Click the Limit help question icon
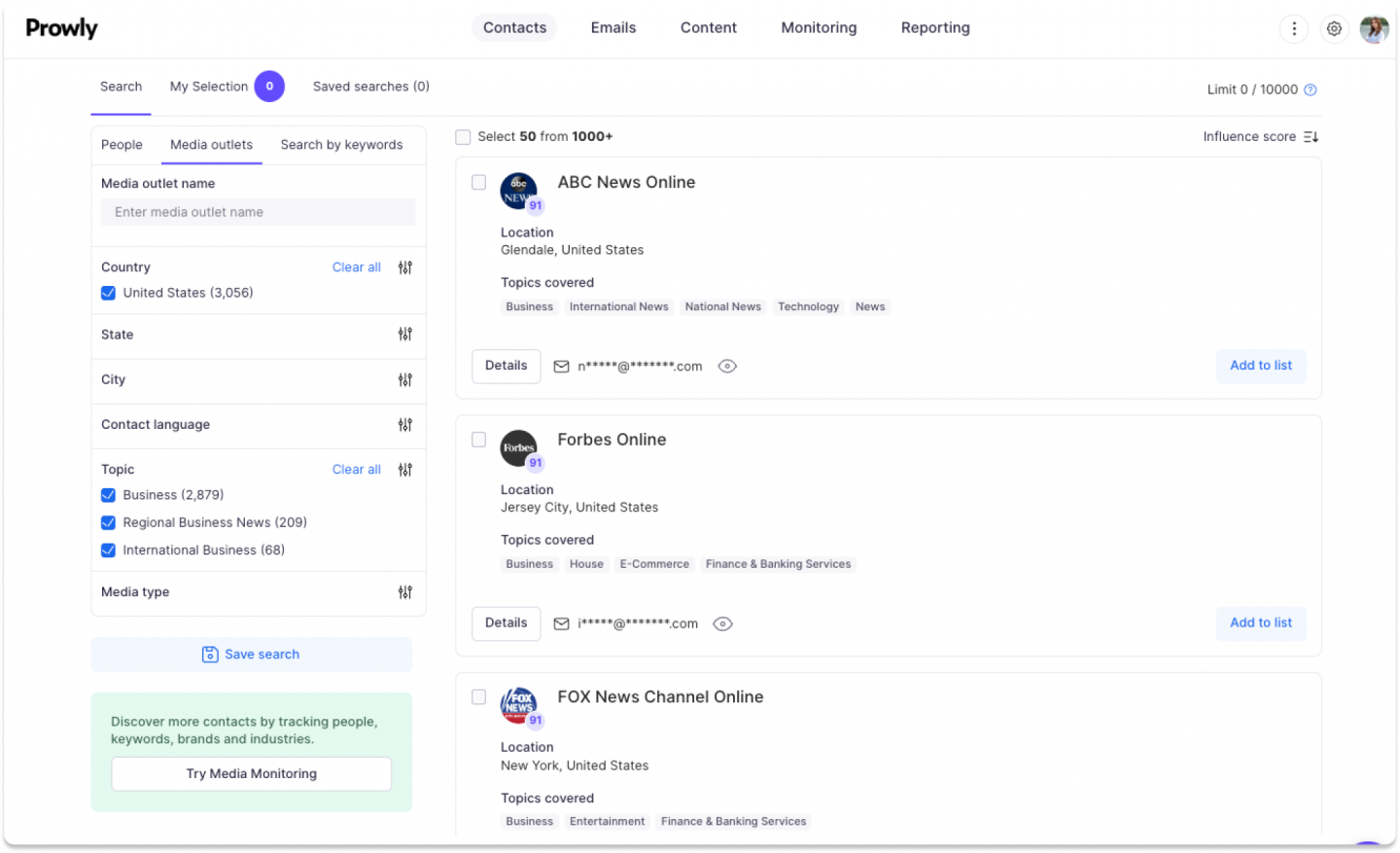This screenshot has width=1400, height=853. [1311, 90]
